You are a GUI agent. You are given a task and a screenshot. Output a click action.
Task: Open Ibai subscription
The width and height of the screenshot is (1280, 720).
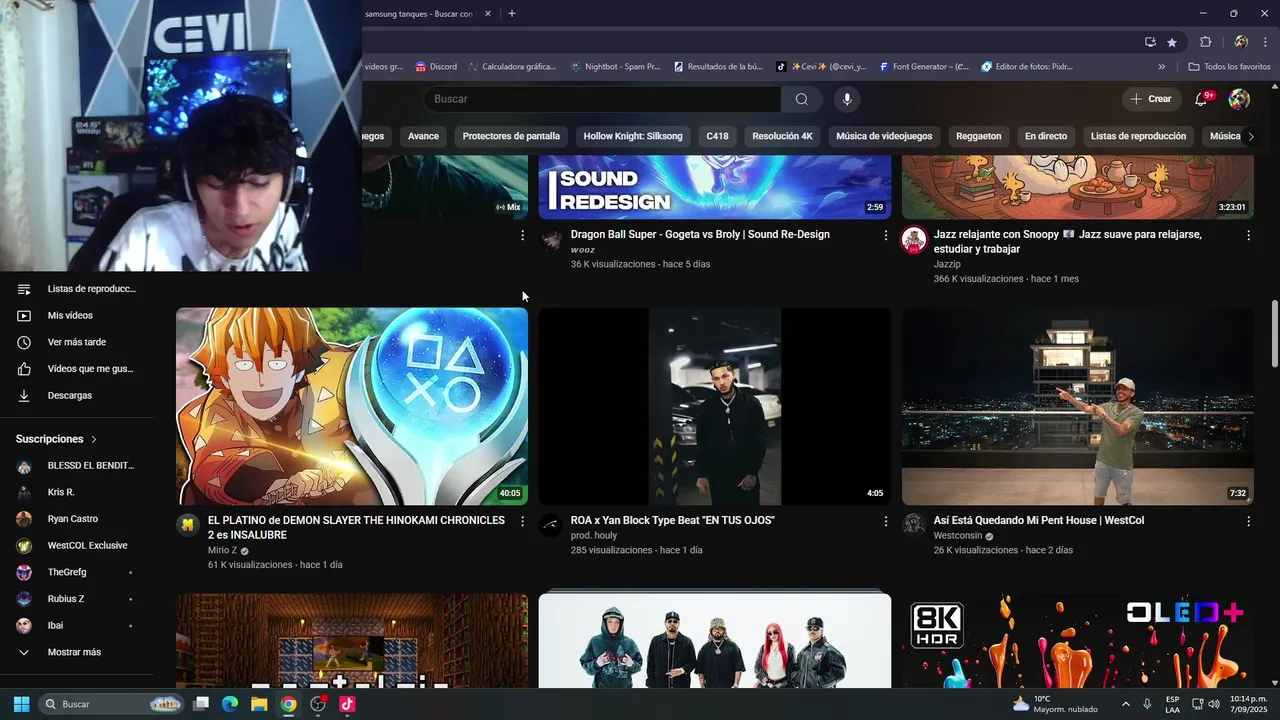pyautogui.click(x=77, y=625)
